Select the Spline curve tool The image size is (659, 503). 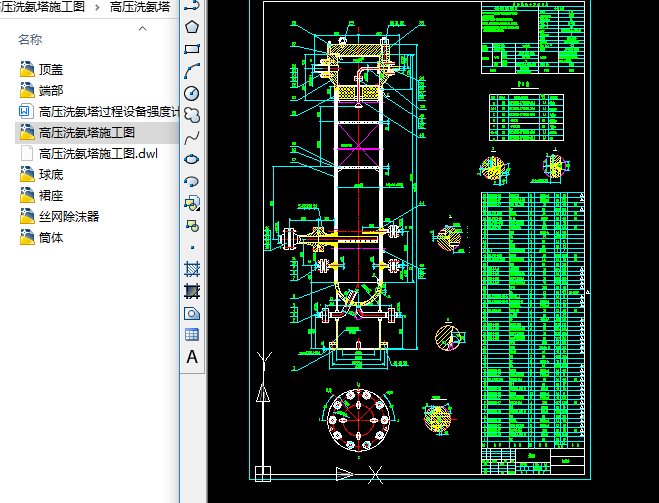click(192, 137)
